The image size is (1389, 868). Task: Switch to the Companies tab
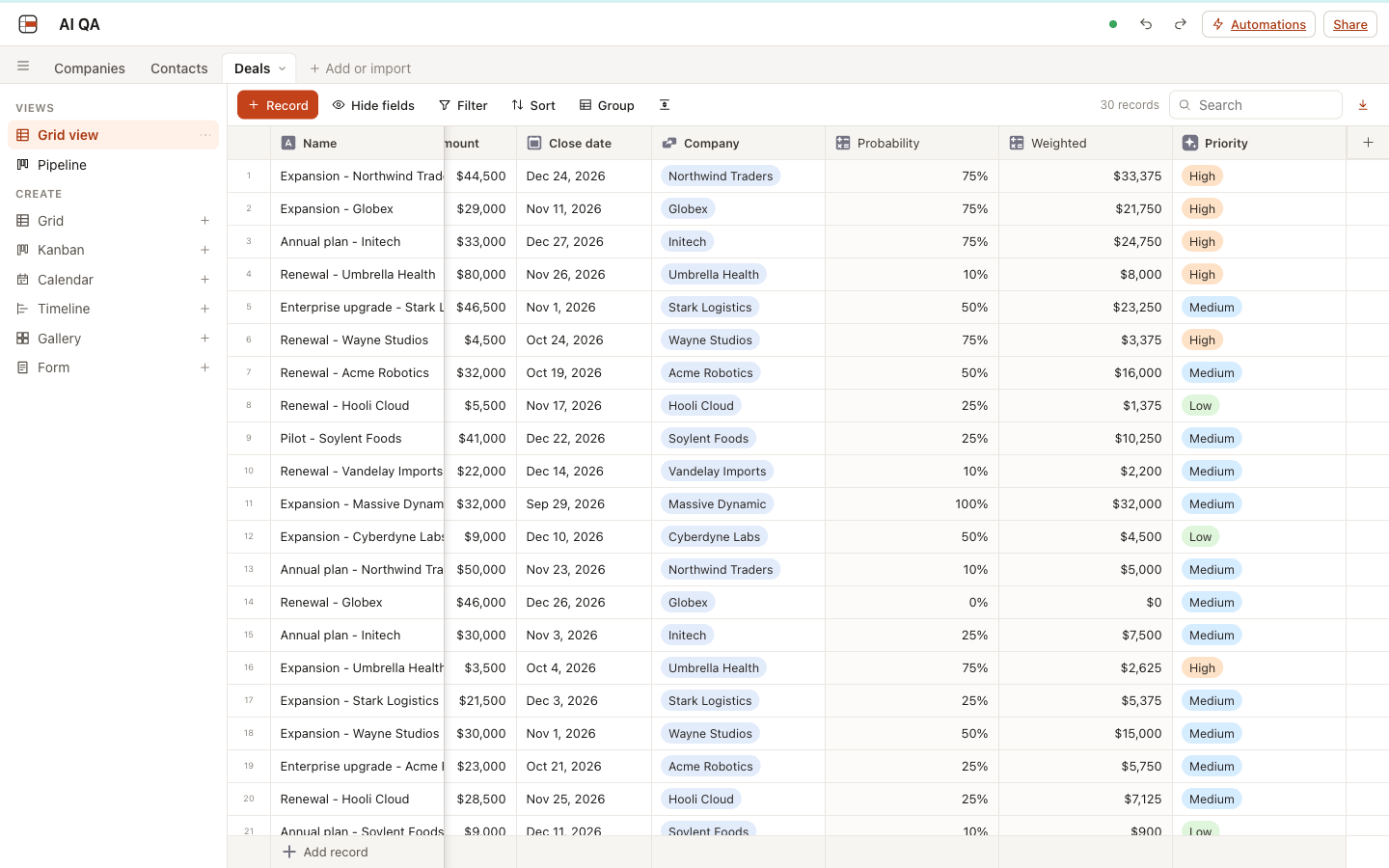point(90,68)
